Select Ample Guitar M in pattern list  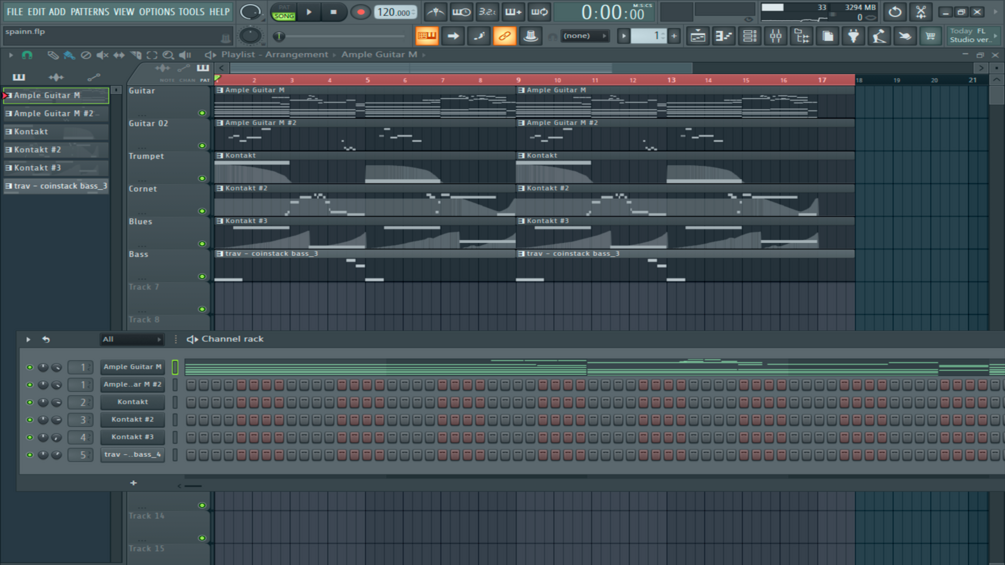coord(56,95)
